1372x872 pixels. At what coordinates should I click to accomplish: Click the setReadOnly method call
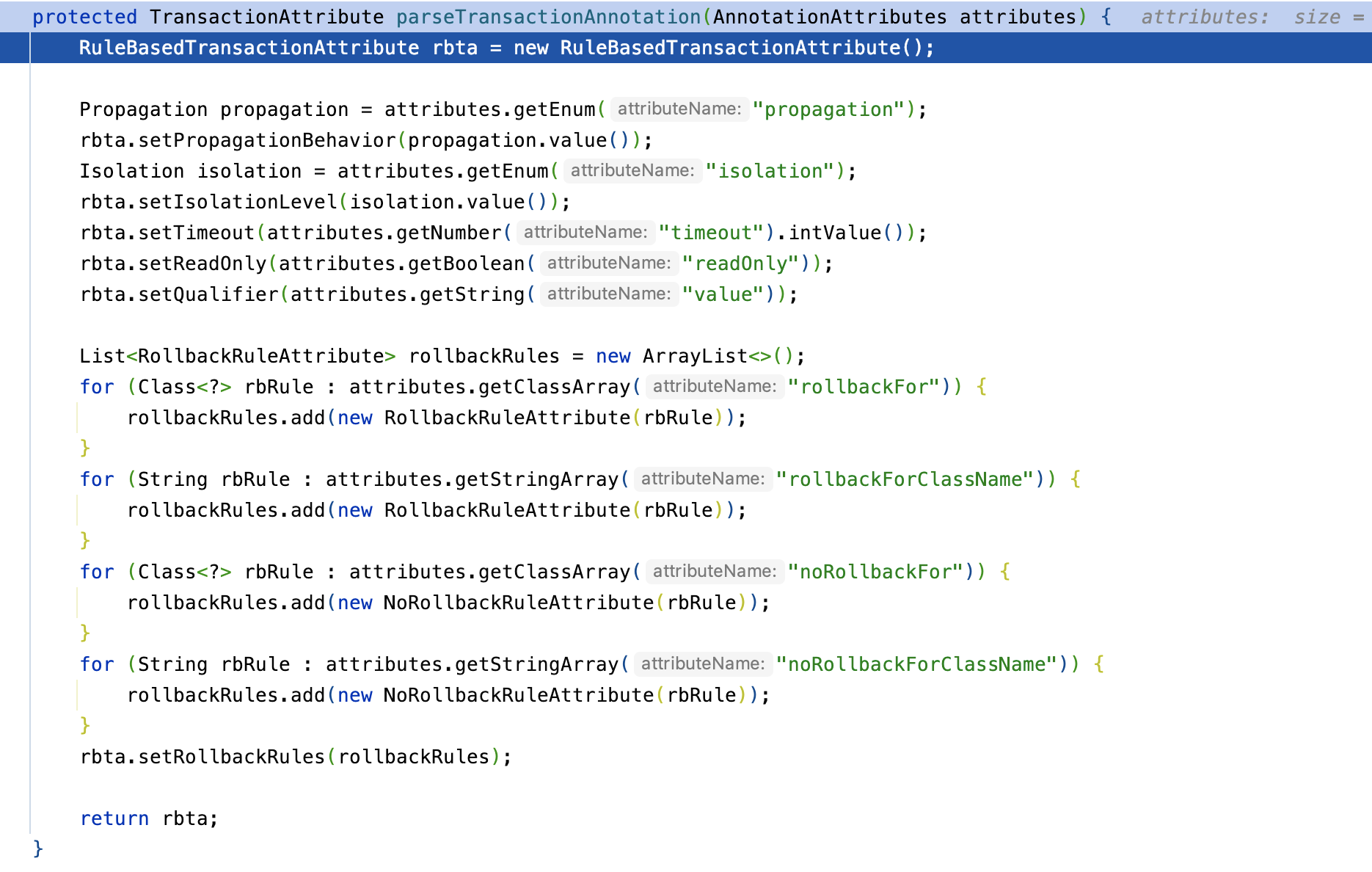202,264
